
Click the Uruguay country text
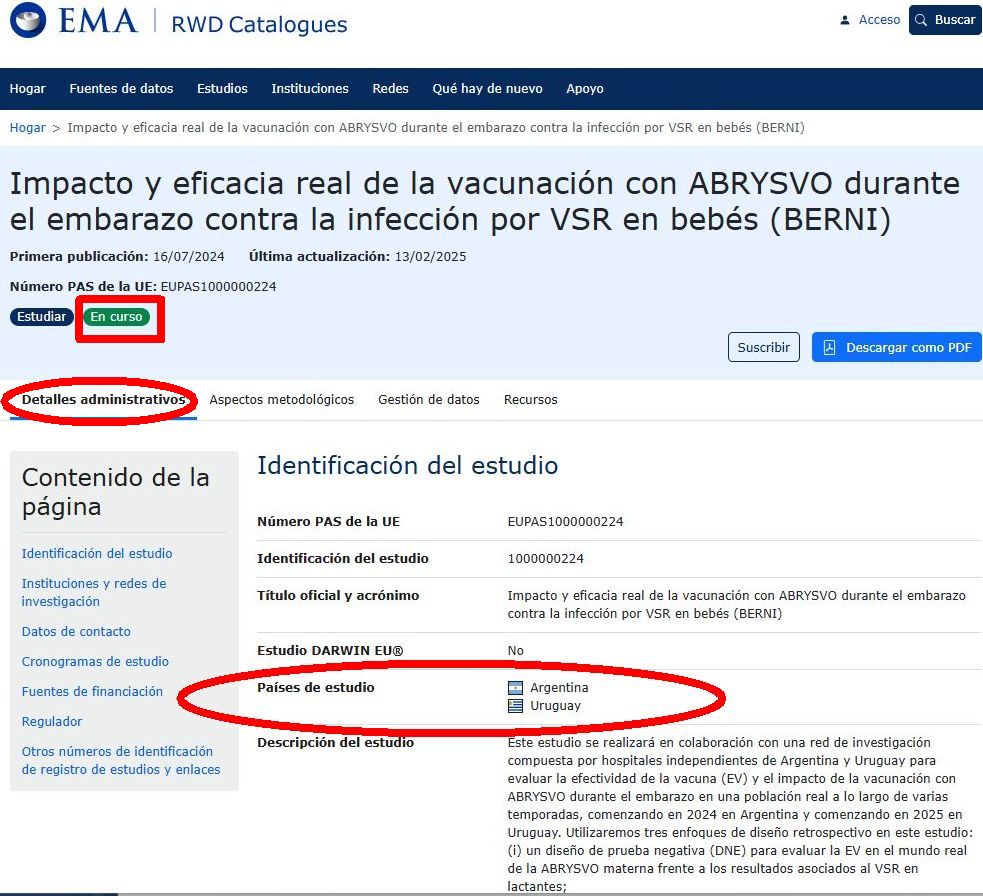tap(555, 706)
